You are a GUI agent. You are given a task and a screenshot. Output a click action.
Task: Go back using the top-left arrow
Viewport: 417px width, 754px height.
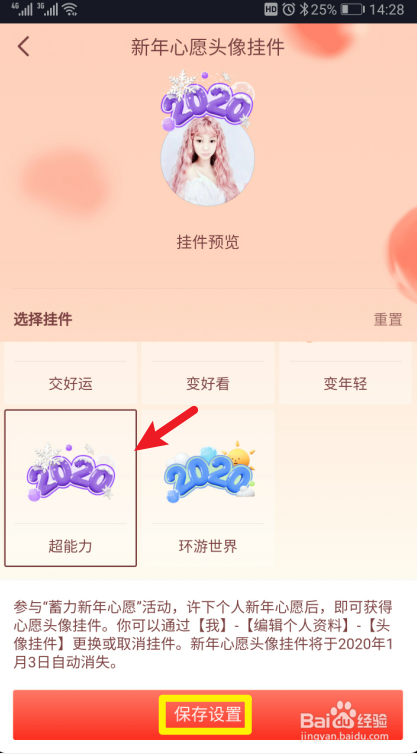(x=24, y=47)
